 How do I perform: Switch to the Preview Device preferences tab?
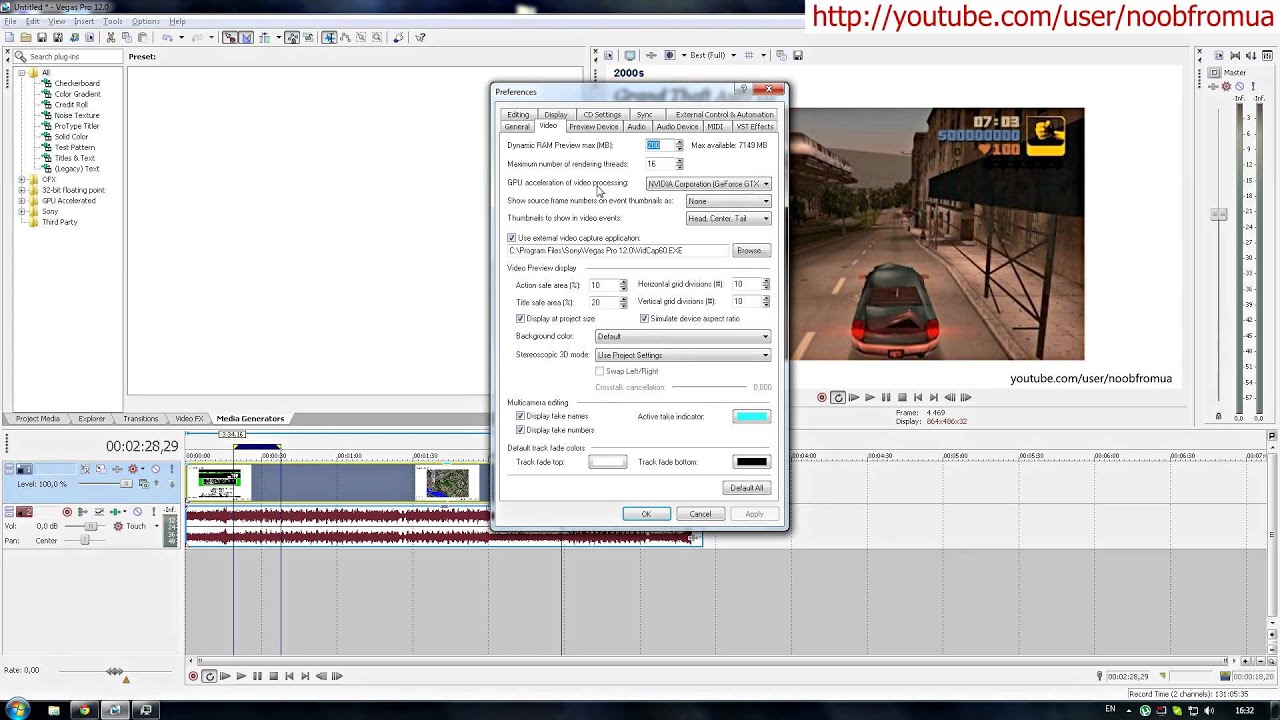coord(593,127)
